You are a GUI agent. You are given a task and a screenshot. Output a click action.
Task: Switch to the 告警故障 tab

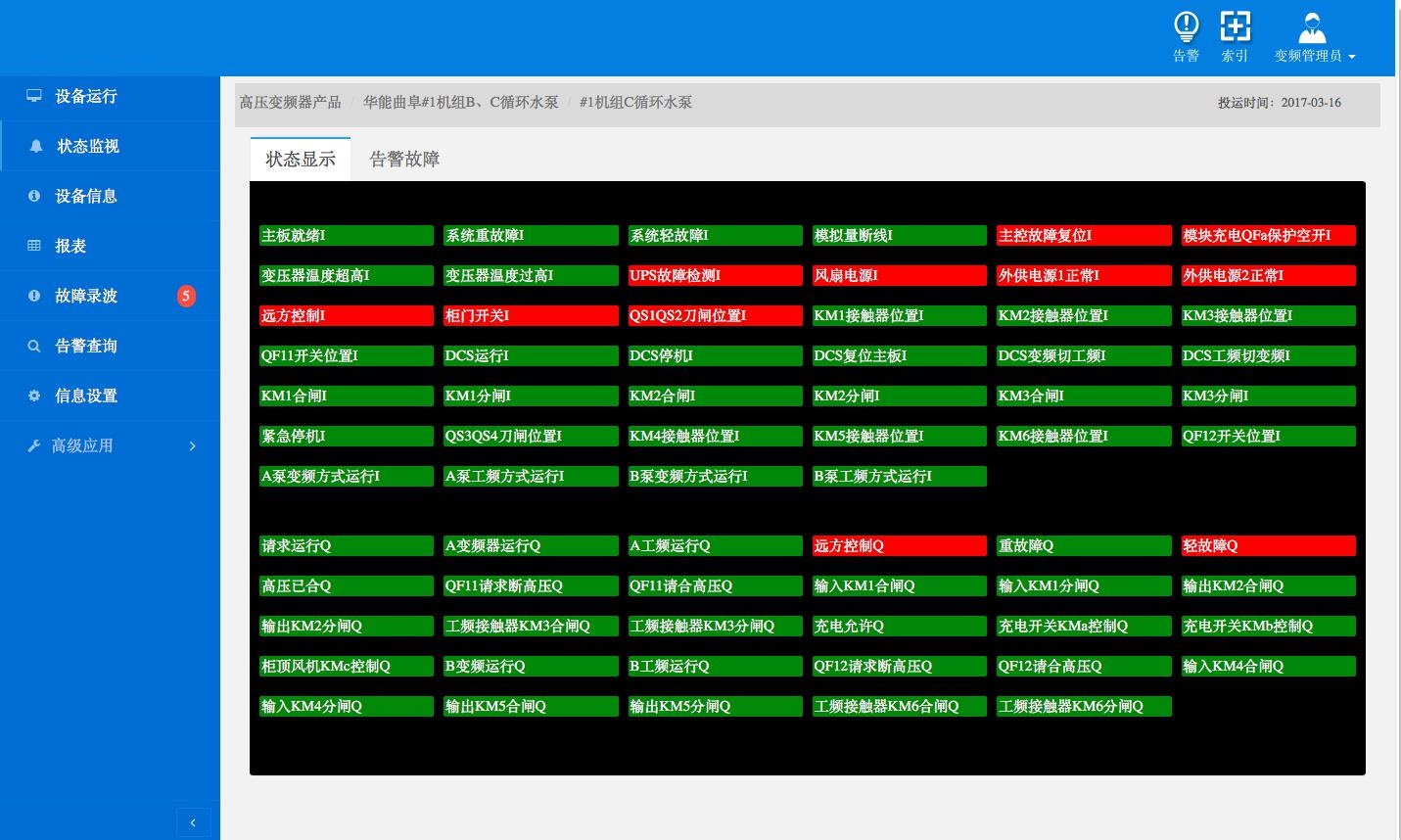[404, 160]
